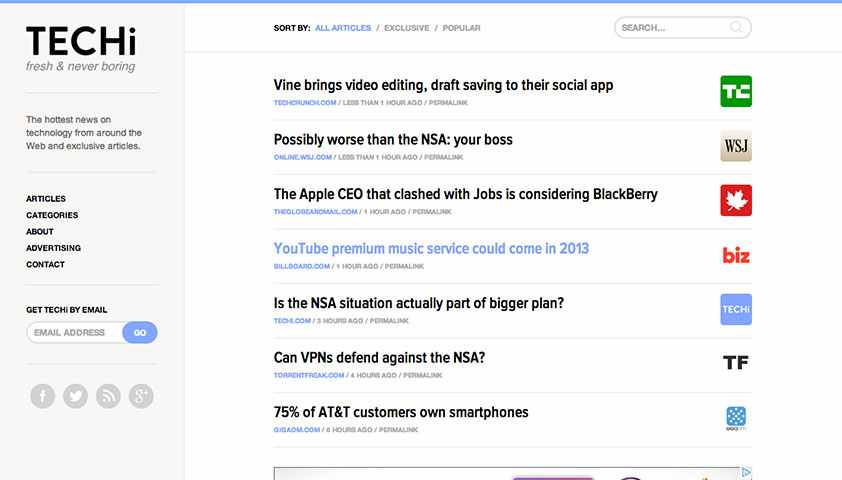Read "Can VPNs defend against the NSA?"
The width and height of the screenshot is (842, 480).
coord(379,357)
